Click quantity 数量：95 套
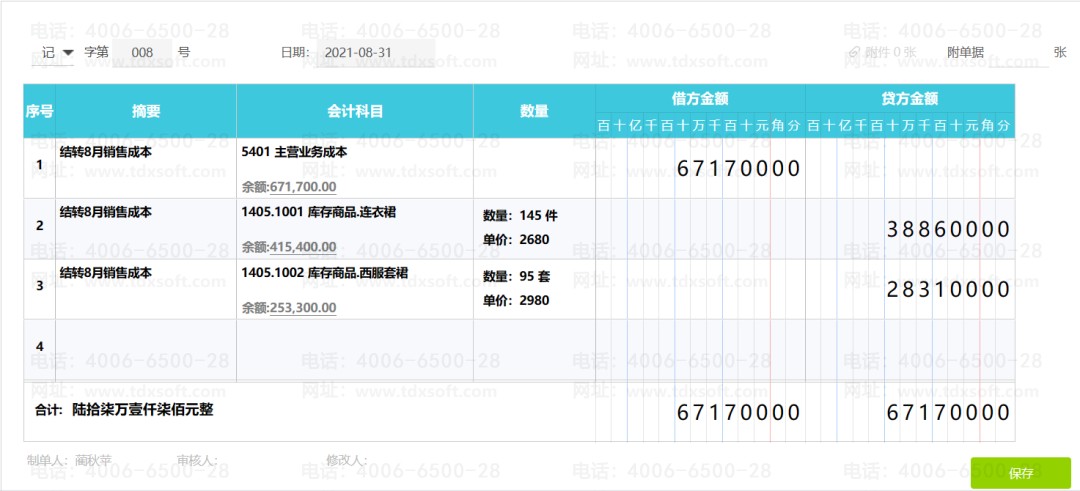The width and height of the screenshot is (1080, 491). coord(516,277)
